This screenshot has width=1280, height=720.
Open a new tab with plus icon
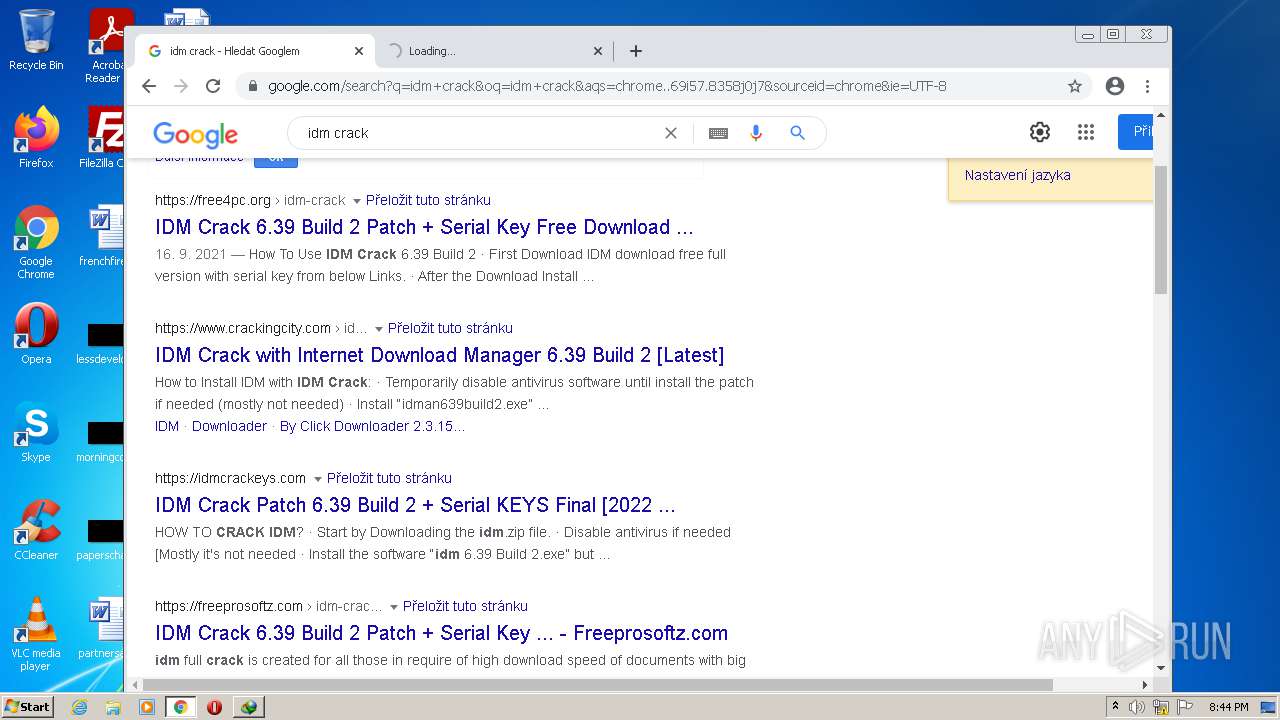click(x=636, y=51)
